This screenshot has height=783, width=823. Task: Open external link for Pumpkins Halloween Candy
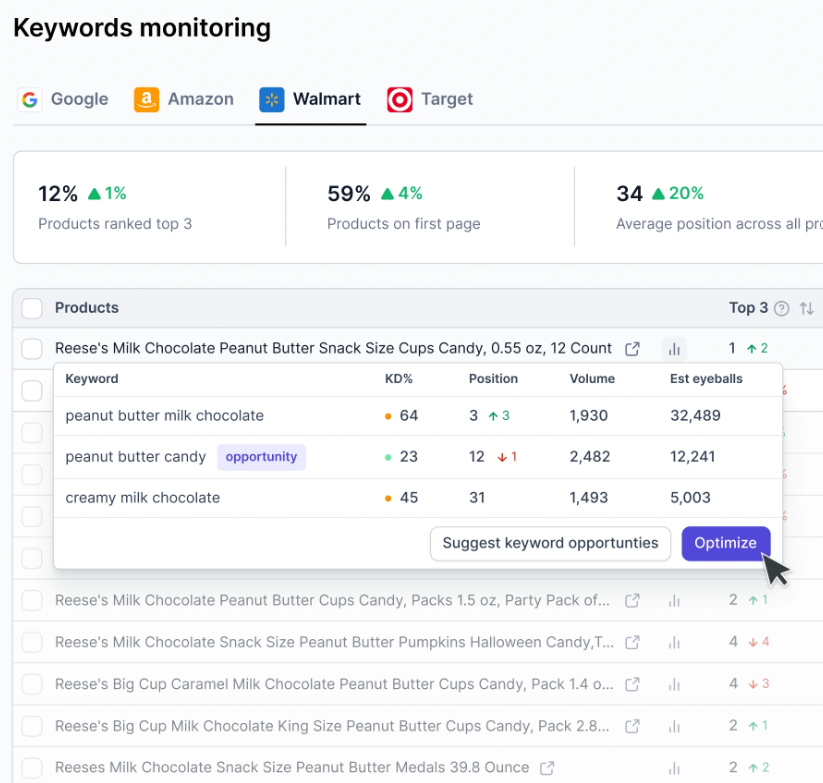coord(632,642)
